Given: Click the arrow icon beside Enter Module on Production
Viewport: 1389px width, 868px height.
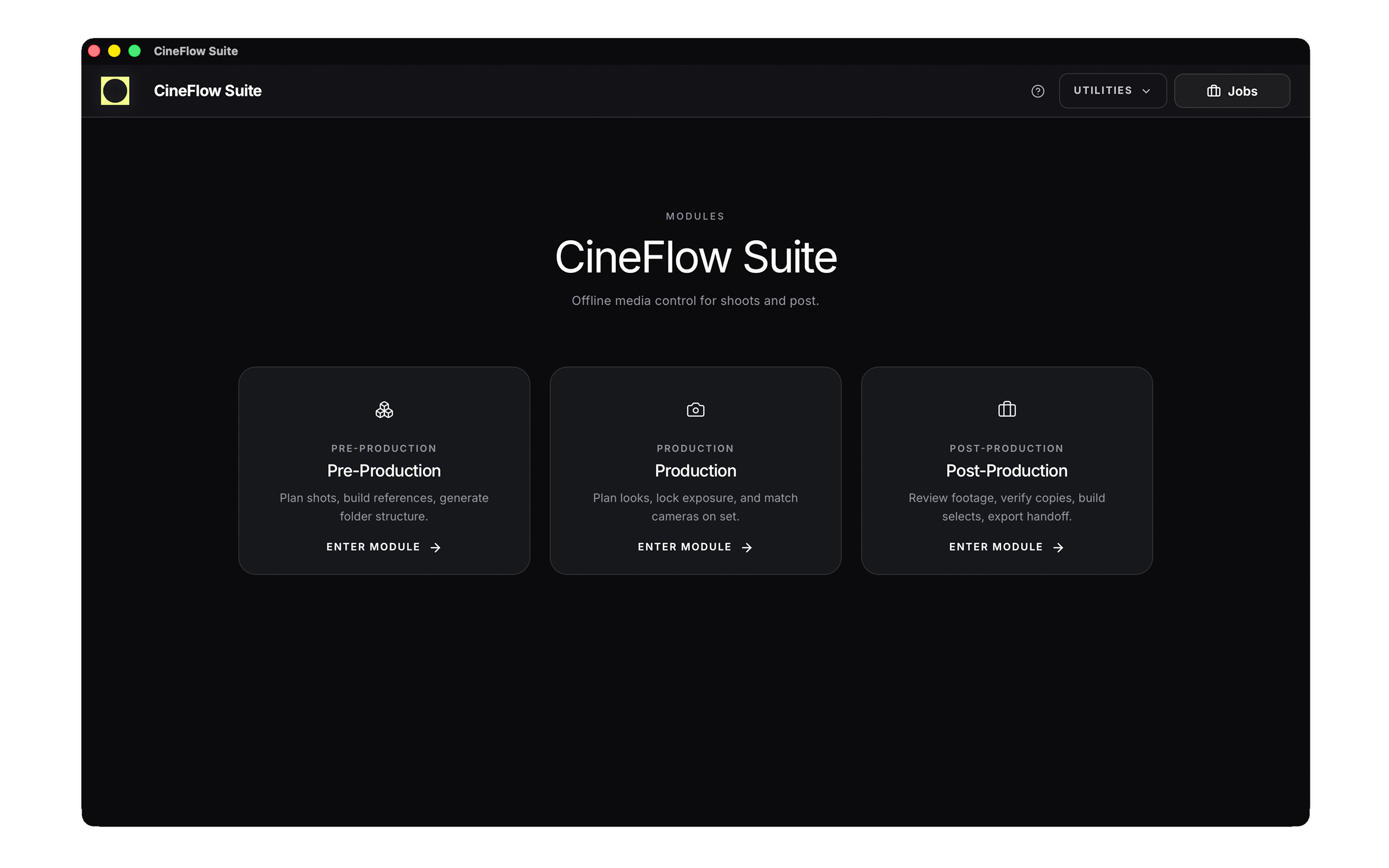Looking at the screenshot, I should point(747,547).
